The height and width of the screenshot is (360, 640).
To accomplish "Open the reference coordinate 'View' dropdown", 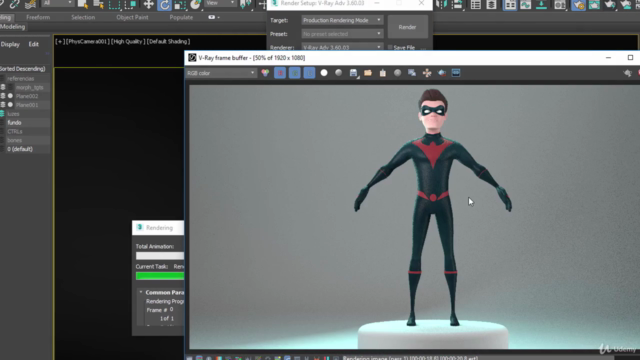I will pyautogui.click(x=220, y=3).
